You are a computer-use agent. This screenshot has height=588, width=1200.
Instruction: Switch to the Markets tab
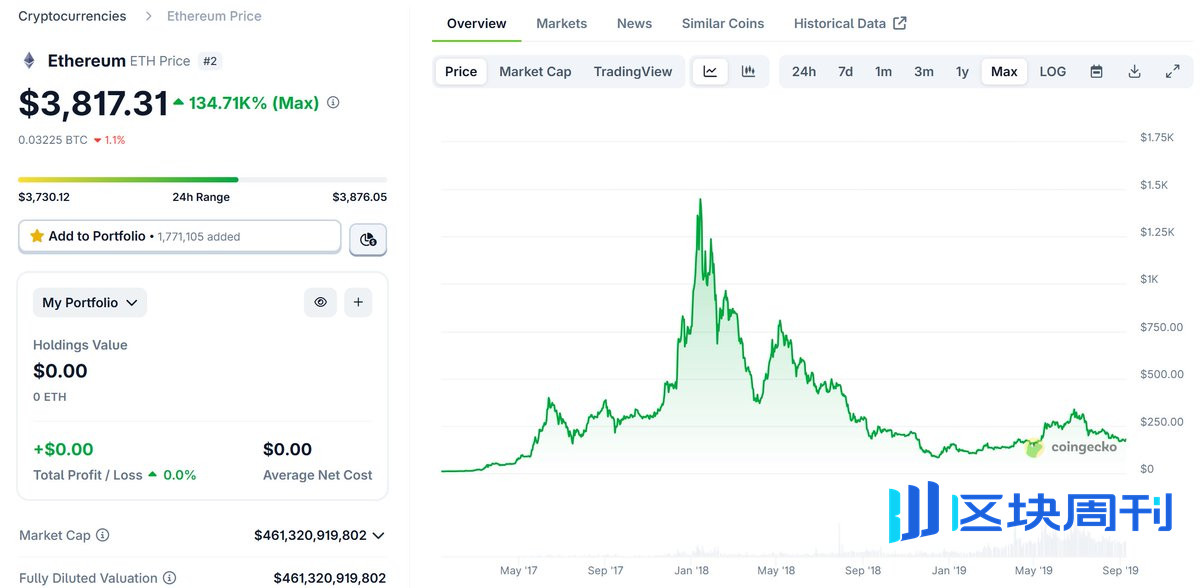(x=561, y=23)
